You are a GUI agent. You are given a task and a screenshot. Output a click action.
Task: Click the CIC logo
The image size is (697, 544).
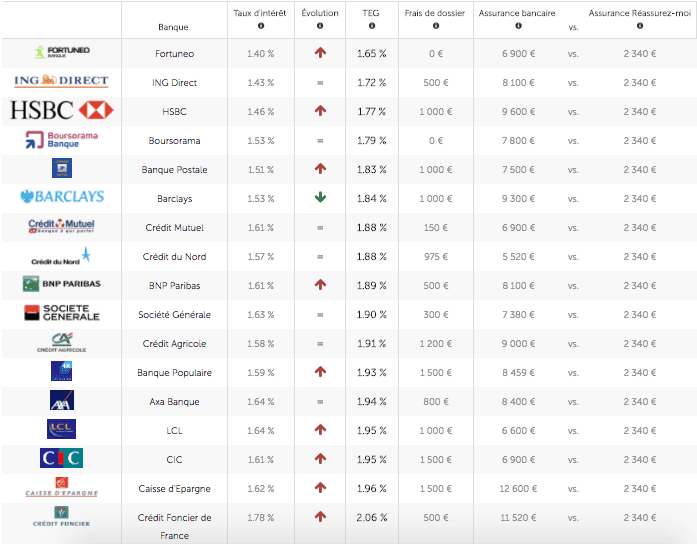tap(62, 459)
